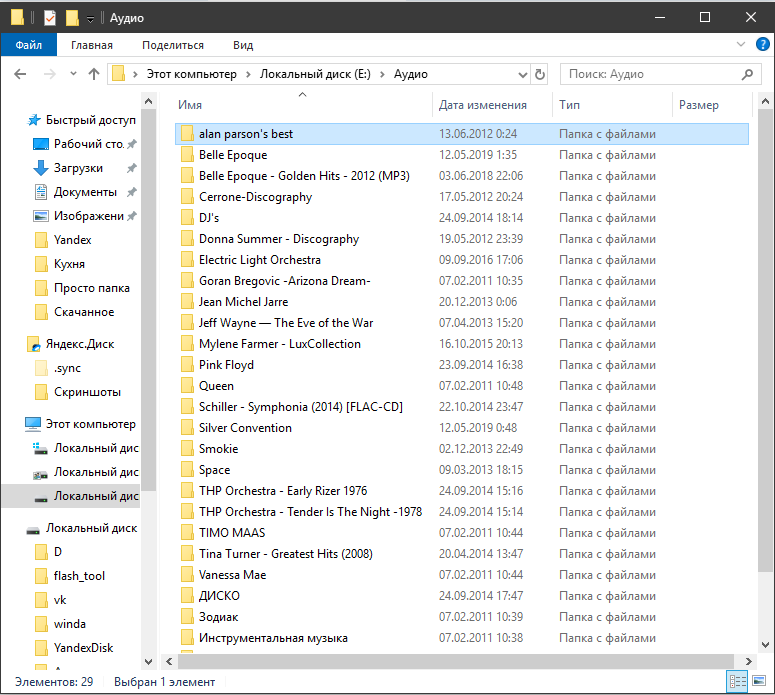Click the Back navigation arrow
Image resolution: width=775 pixels, height=695 pixels.
tap(20, 74)
